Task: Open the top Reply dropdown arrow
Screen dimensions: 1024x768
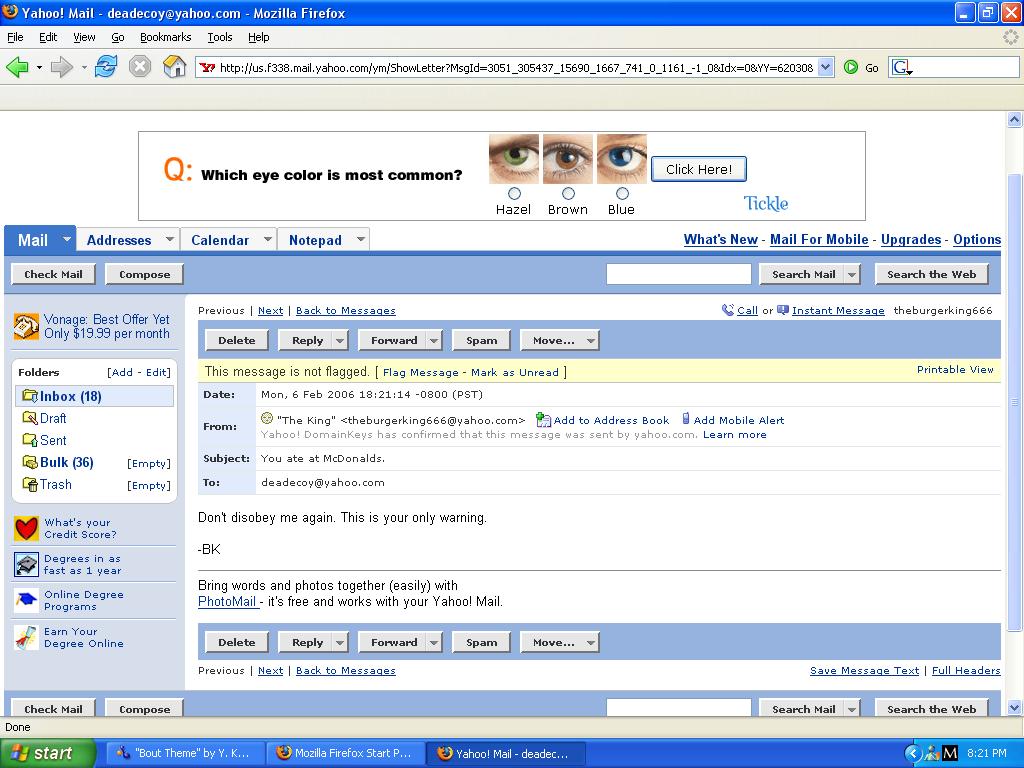Action: [340, 340]
